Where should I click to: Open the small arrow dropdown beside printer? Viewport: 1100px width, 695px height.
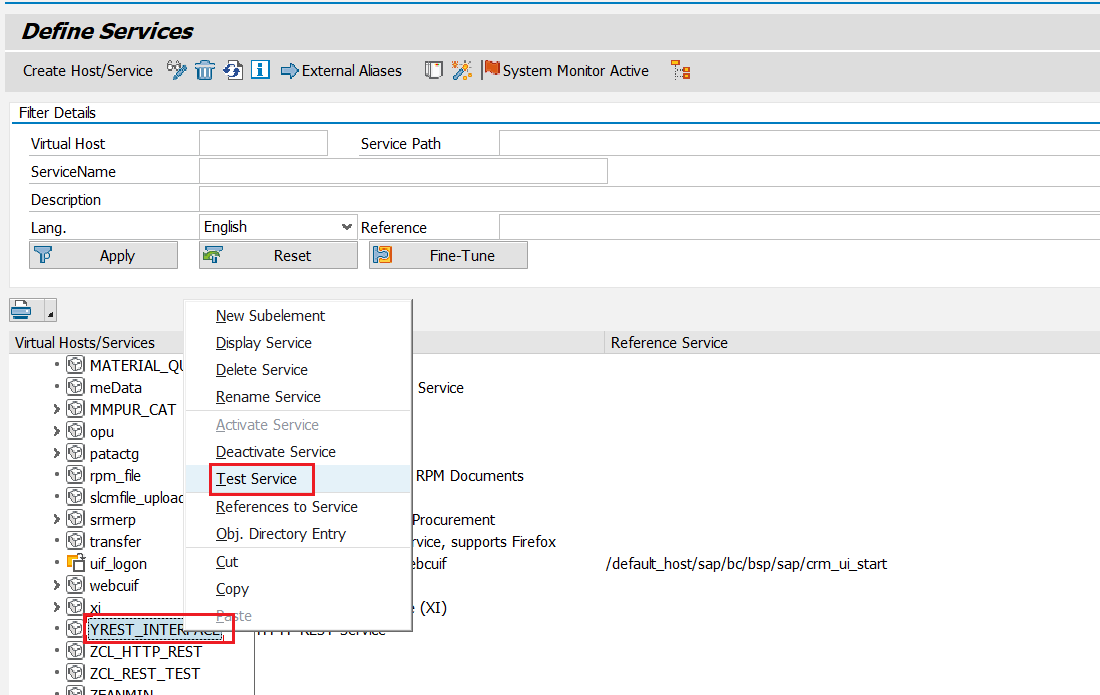click(50, 312)
